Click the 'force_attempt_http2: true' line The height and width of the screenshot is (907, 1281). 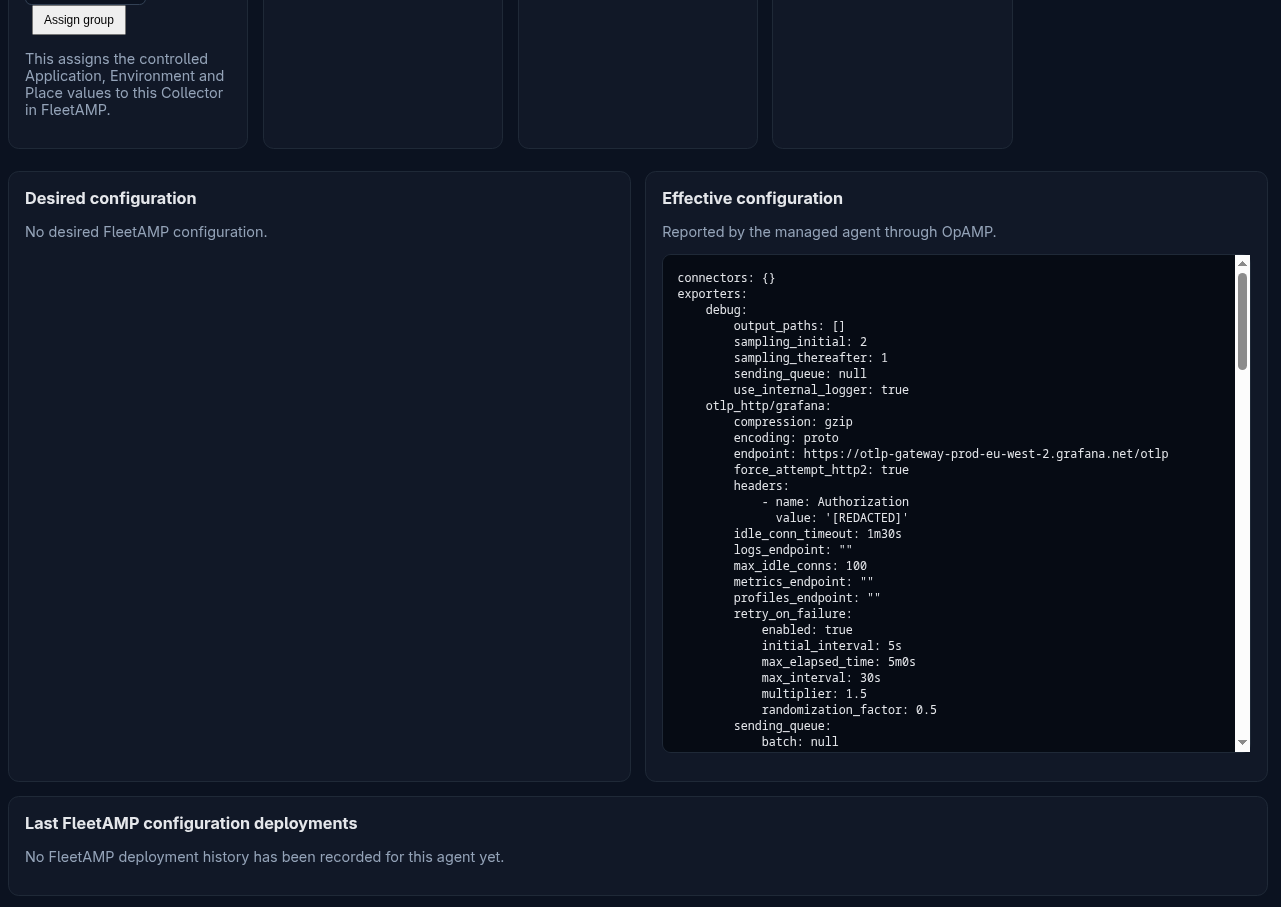[821, 470]
